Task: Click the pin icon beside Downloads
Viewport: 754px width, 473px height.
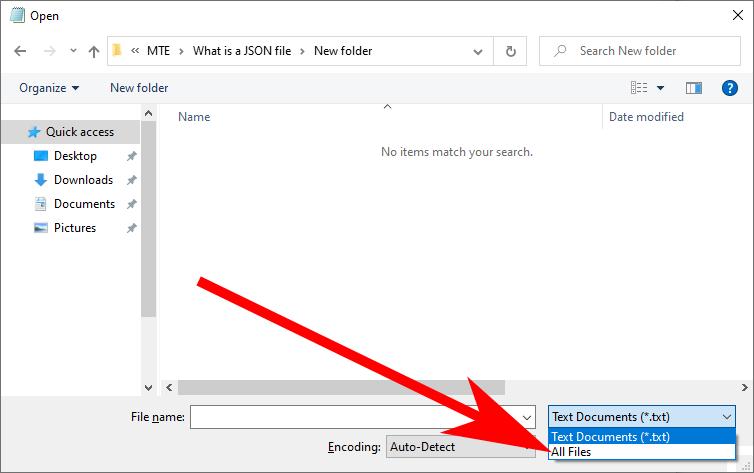Action: (x=131, y=180)
